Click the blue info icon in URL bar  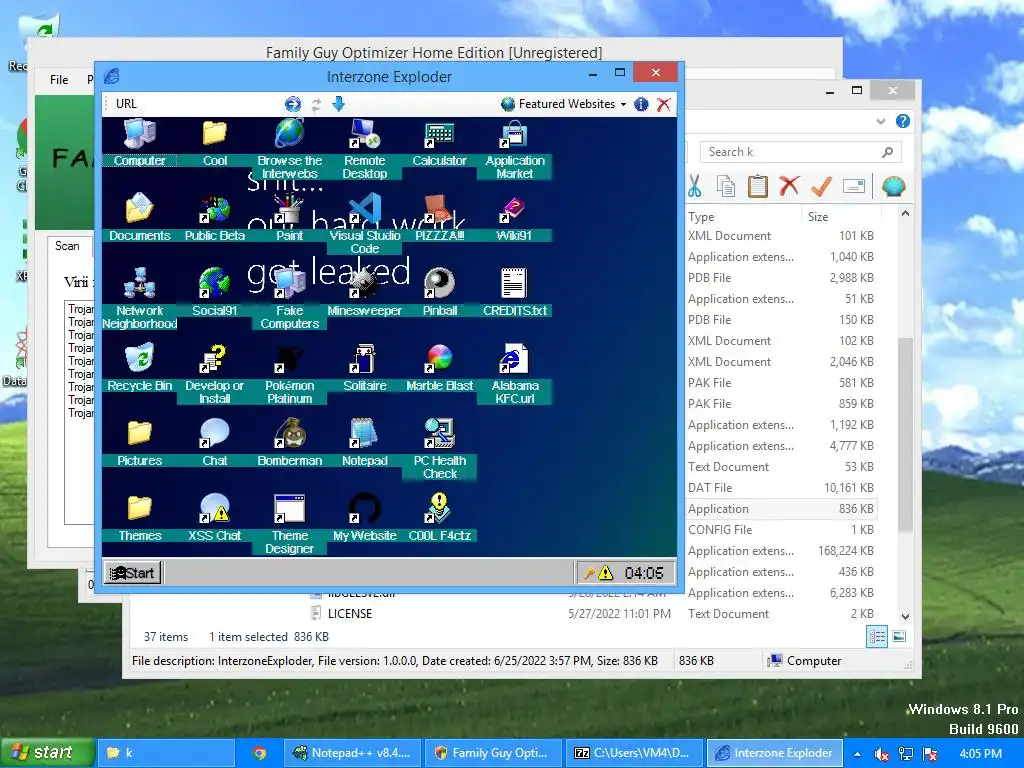click(641, 104)
